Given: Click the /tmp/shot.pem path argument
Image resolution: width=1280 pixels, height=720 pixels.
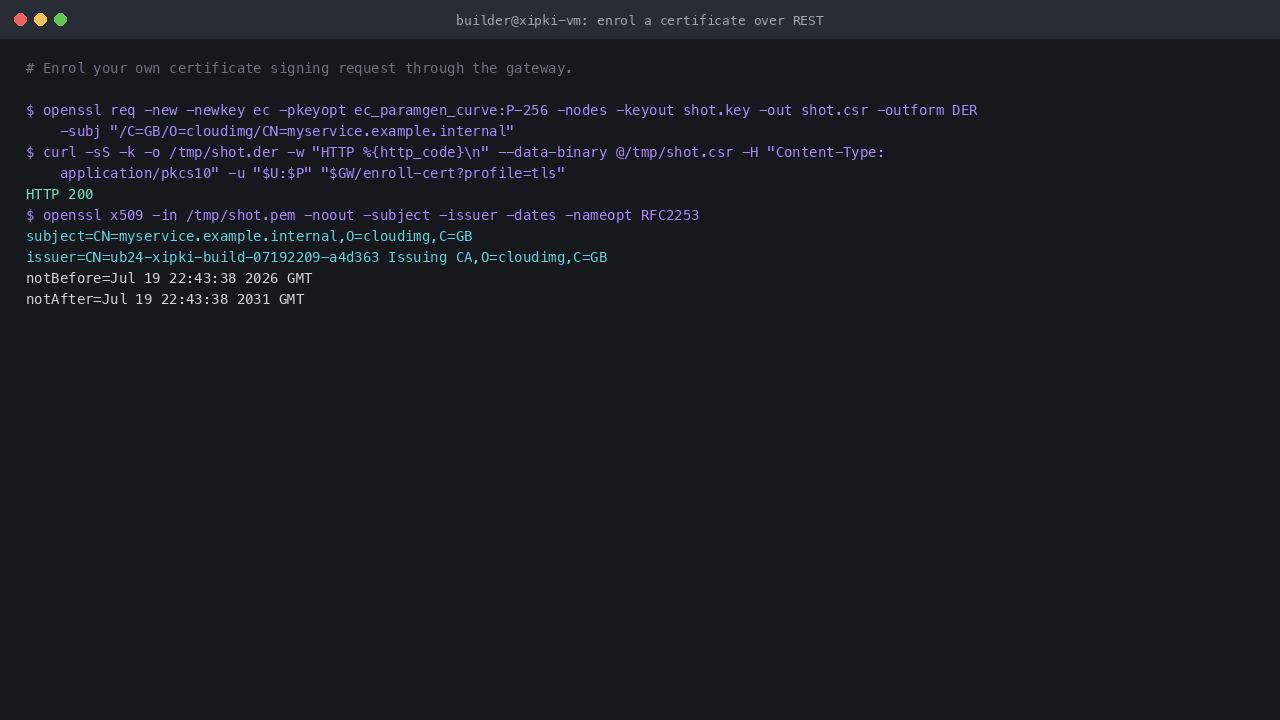Looking at the screenshot, I should (x=241, y=215).
